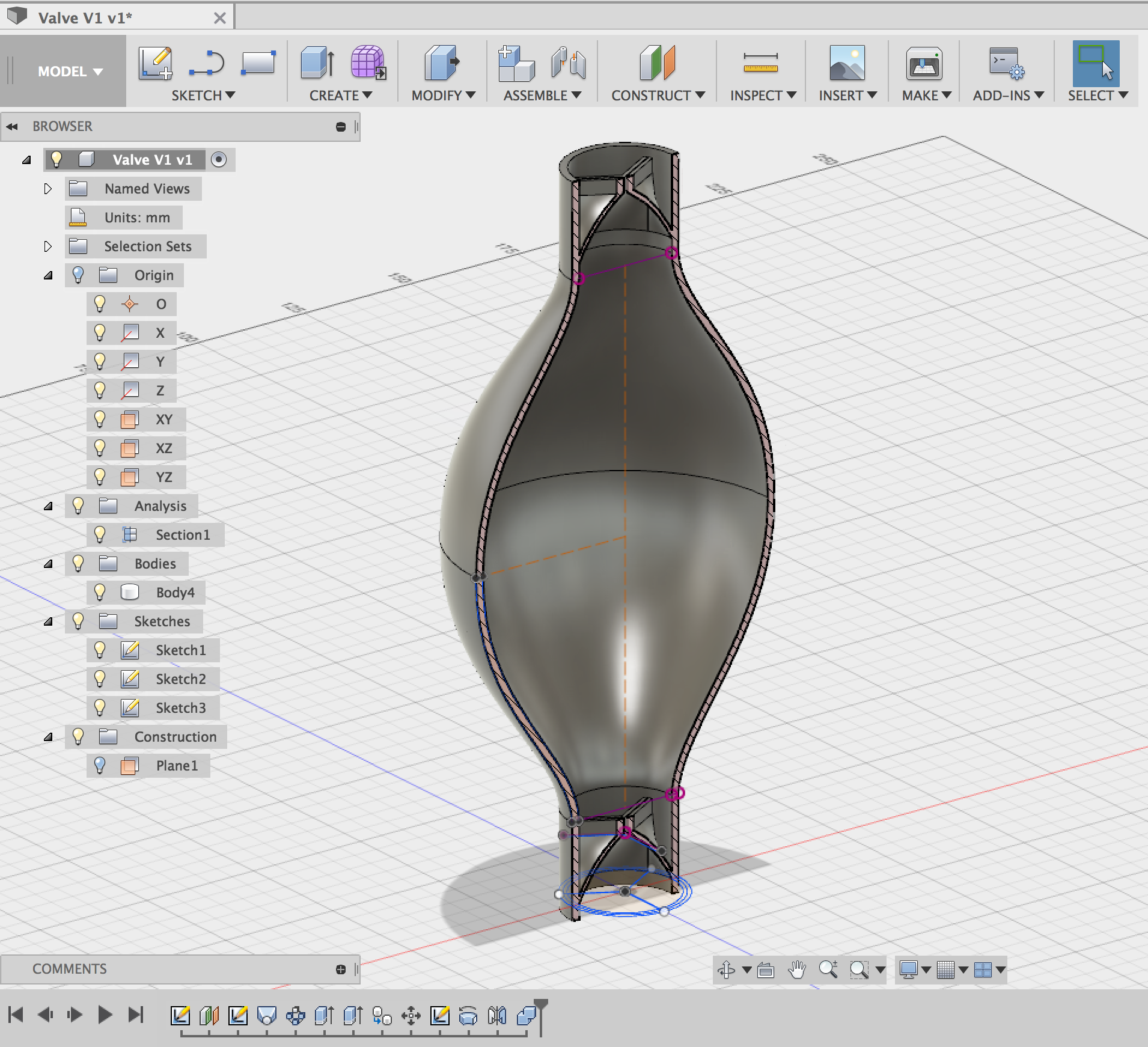
Task: Click the timeline rollback marker
Action: pos(541,1016)
